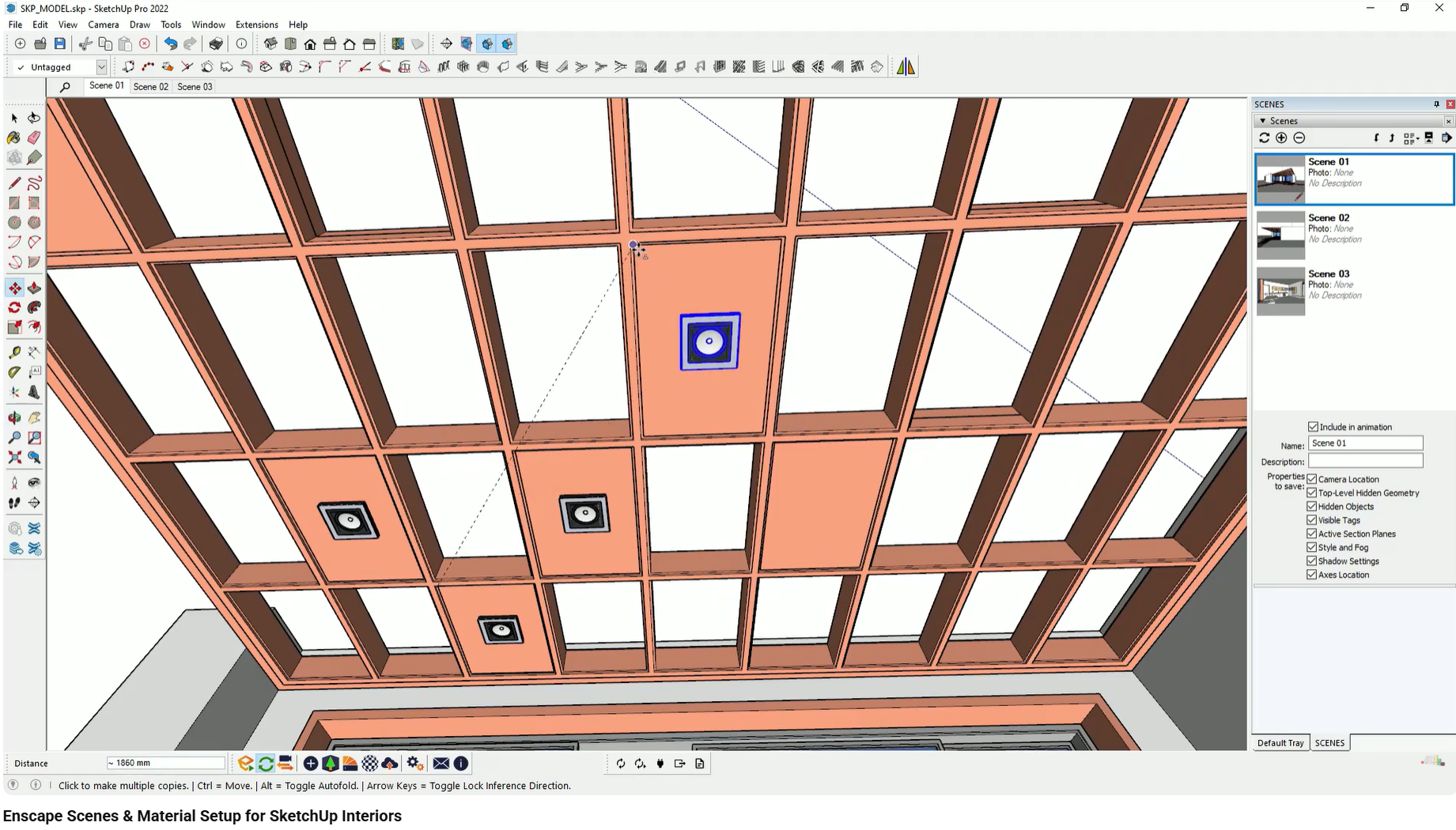Select the Move tool
The height and width of the screenshot is (830, 1456).
point(14,288)
